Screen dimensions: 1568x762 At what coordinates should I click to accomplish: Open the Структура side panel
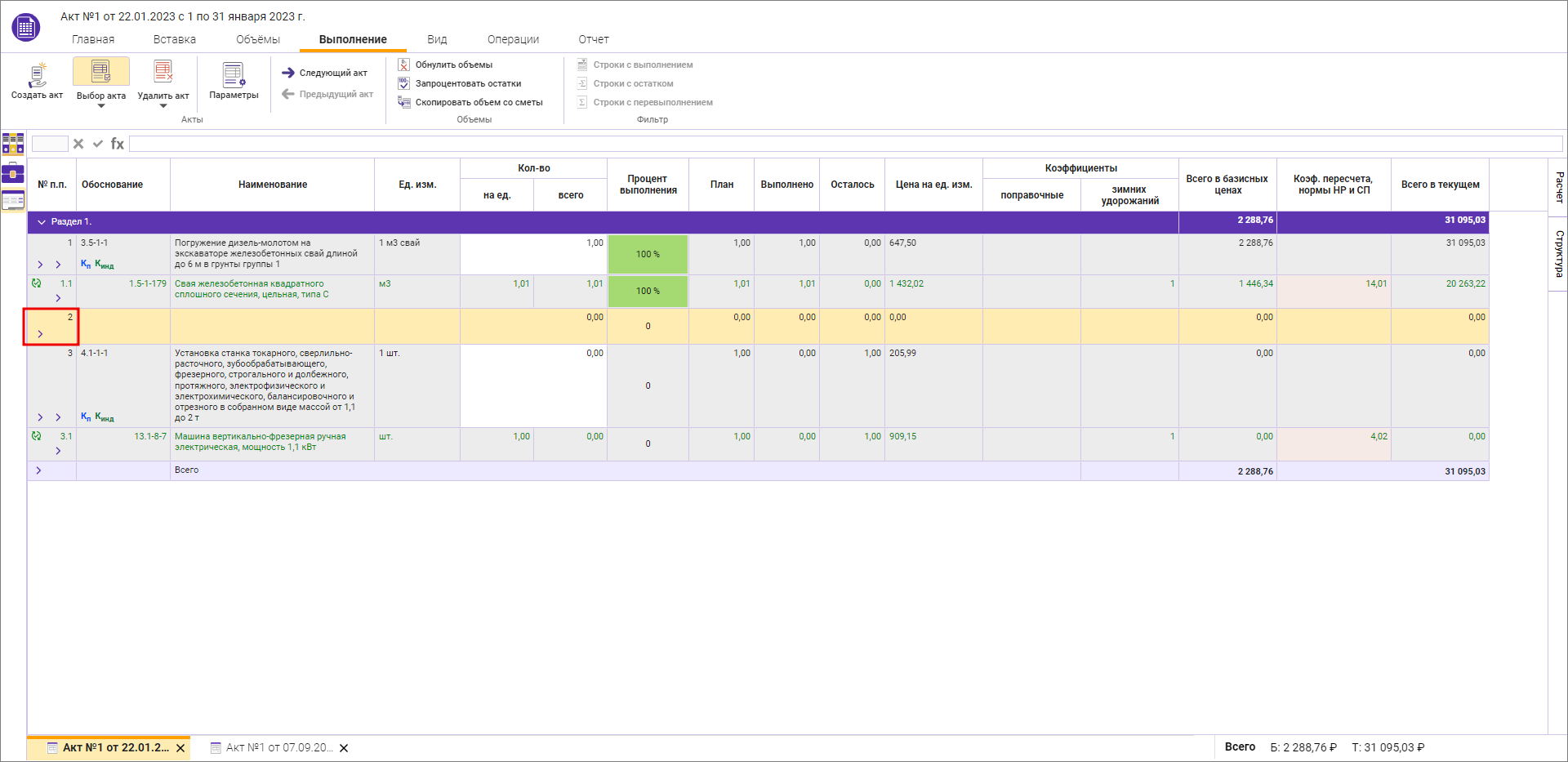pyautogui.click(x=1558, y=253)
